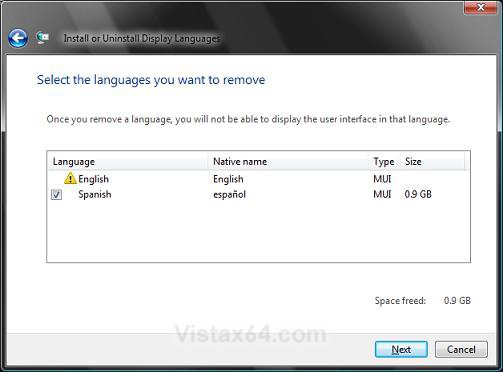Cancel the language removal wizard
This screenshot has height=372, width=503.
click(x=461, y=349)
